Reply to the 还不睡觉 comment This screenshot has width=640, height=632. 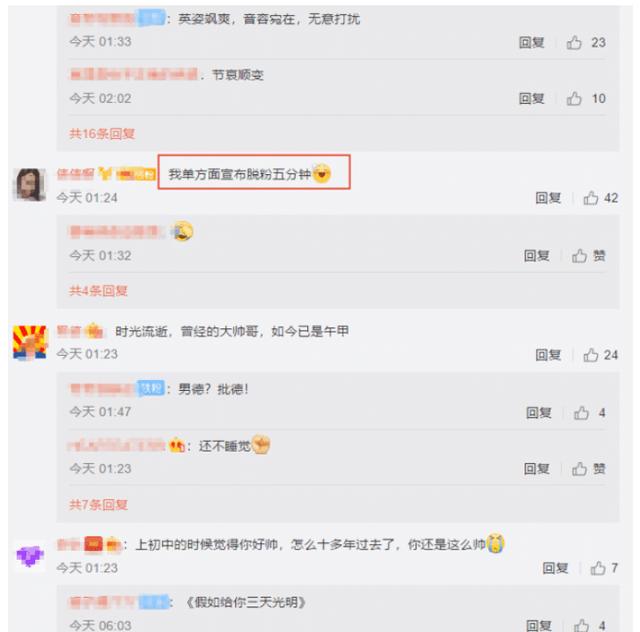pyautogui.click(x=537, y=469)
